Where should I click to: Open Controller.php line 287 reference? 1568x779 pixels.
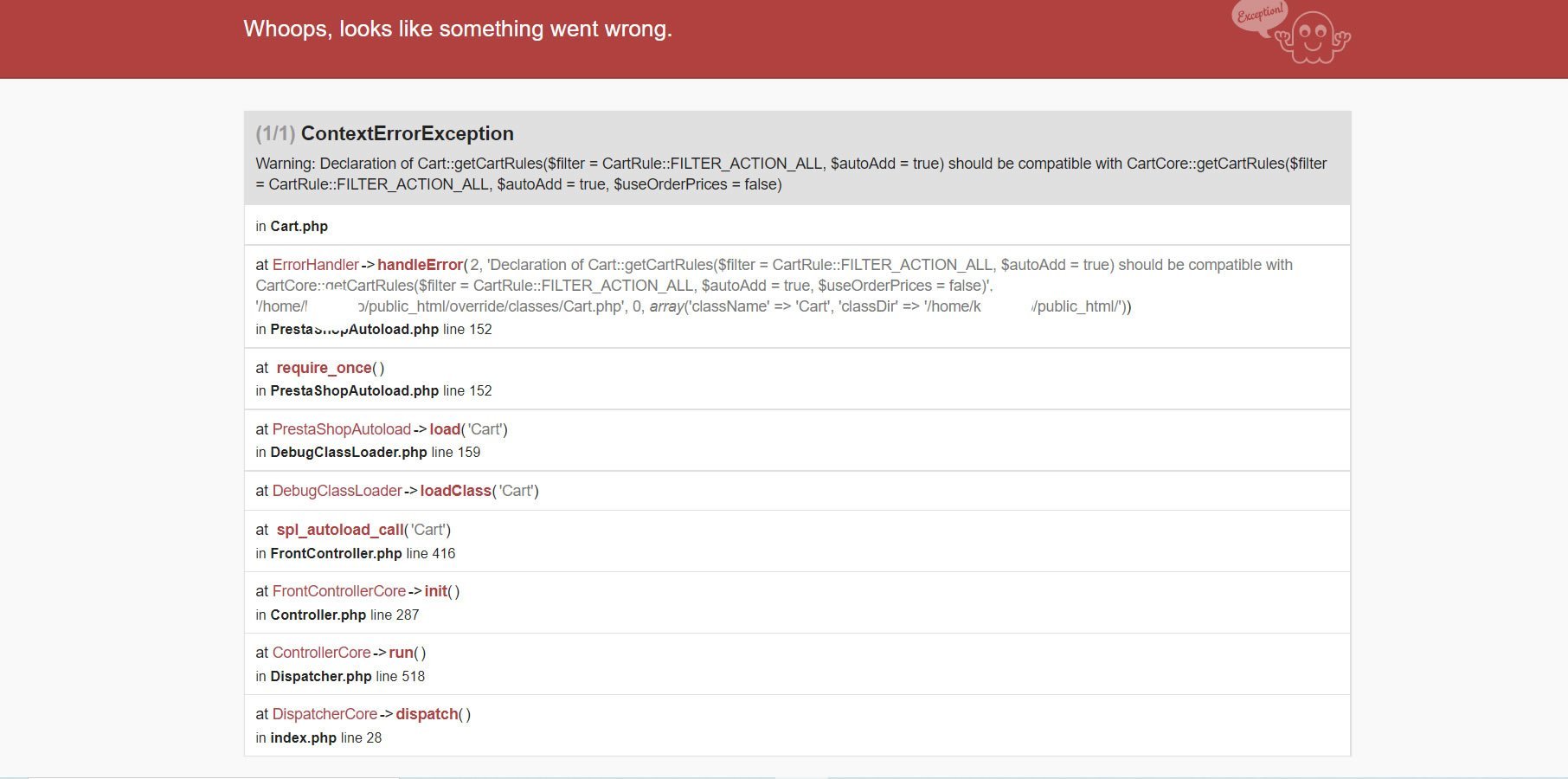click(x=318, y=615)
